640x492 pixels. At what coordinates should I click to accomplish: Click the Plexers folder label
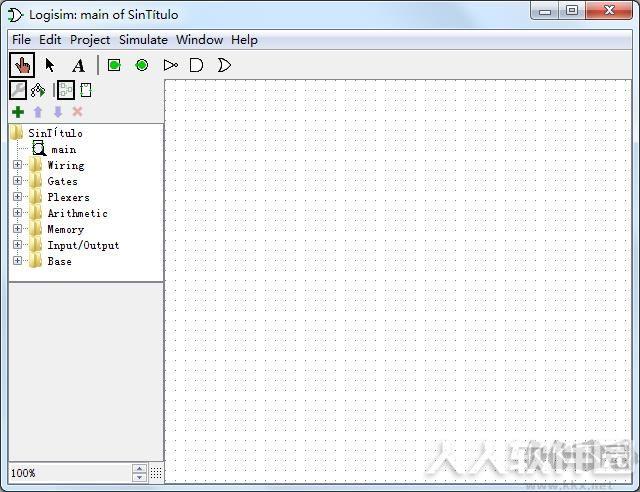point(68,197)
